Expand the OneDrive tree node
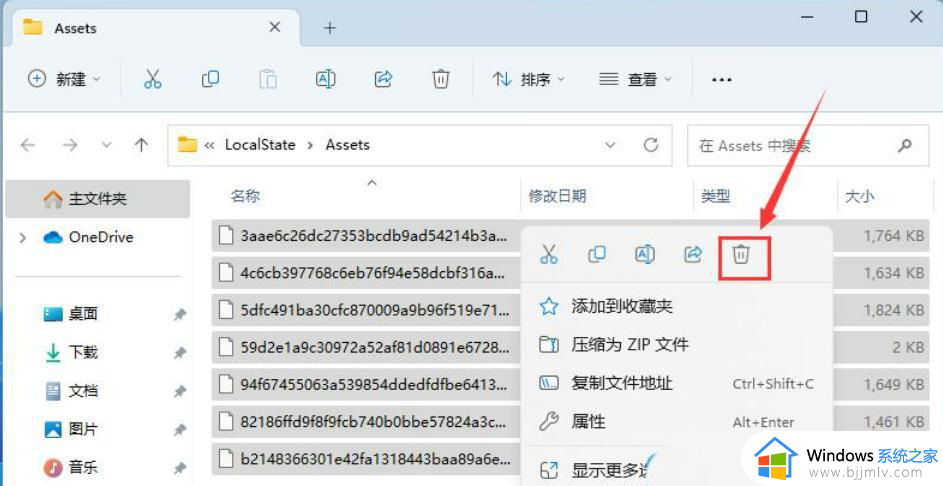943x486 pixels. [23, 238]
